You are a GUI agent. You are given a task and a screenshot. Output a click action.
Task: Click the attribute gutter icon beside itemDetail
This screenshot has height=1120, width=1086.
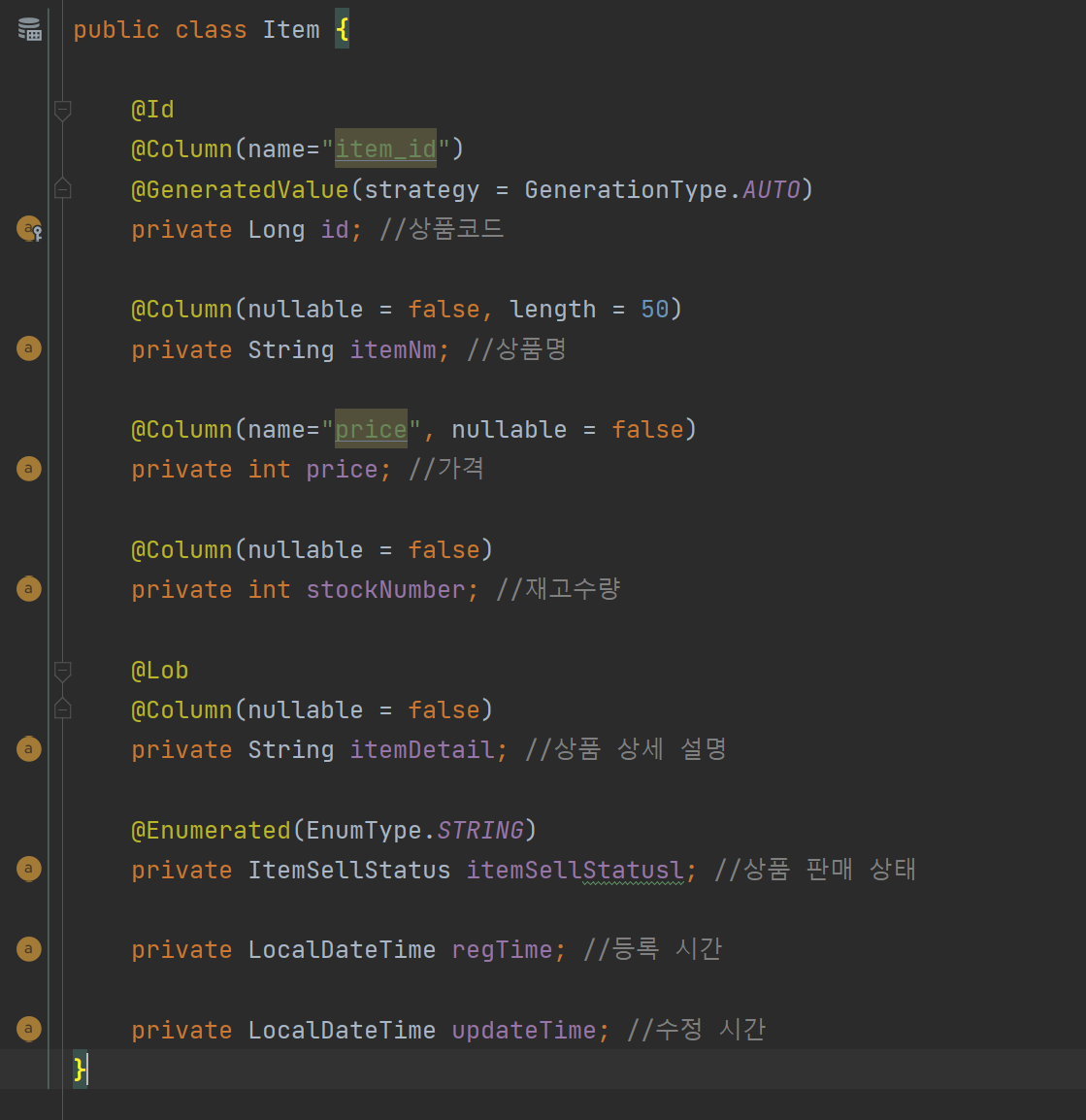pos(28,748)
